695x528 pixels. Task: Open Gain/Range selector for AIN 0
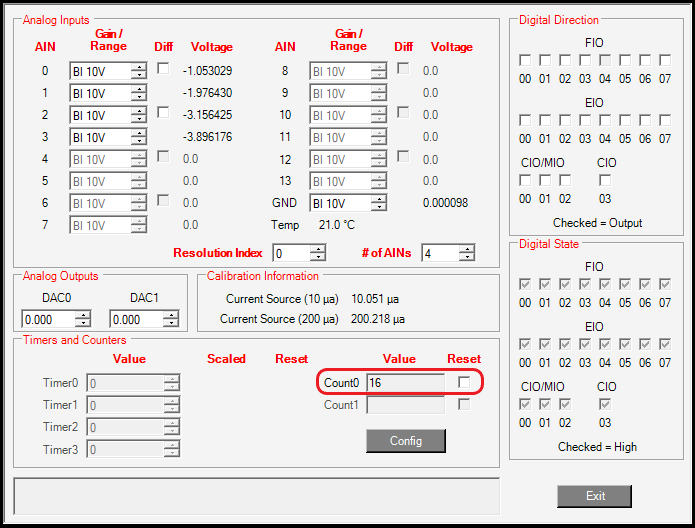click(138, 71)
